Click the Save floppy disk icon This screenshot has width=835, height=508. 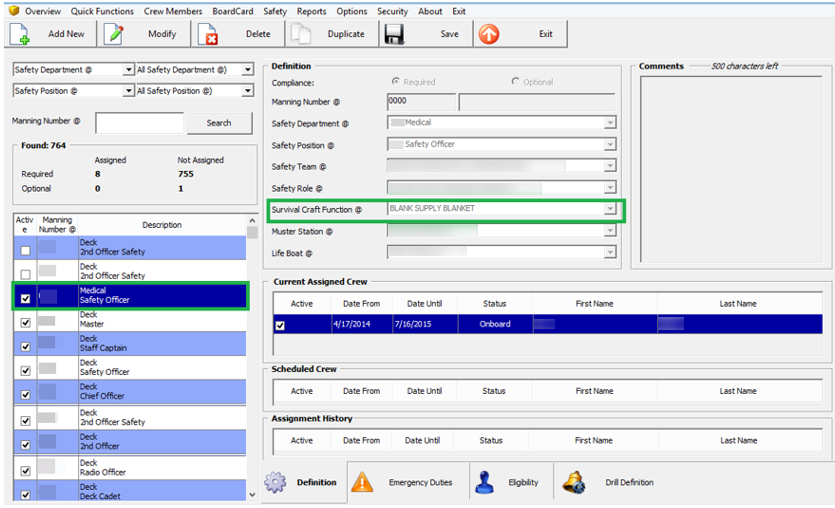tap(395, 35)
